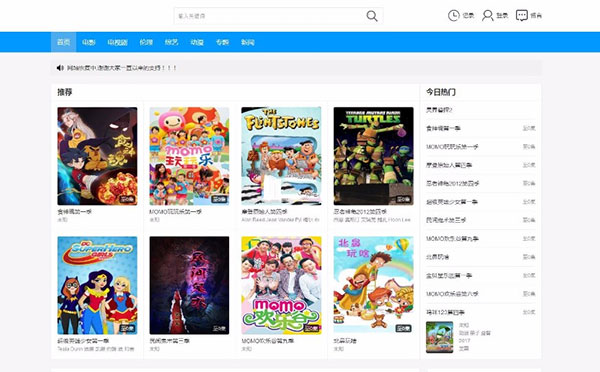The height and width of the screenshot is (372, 600).
Task: Open the small thumbnail under the hot list
Action: (440, 337)
